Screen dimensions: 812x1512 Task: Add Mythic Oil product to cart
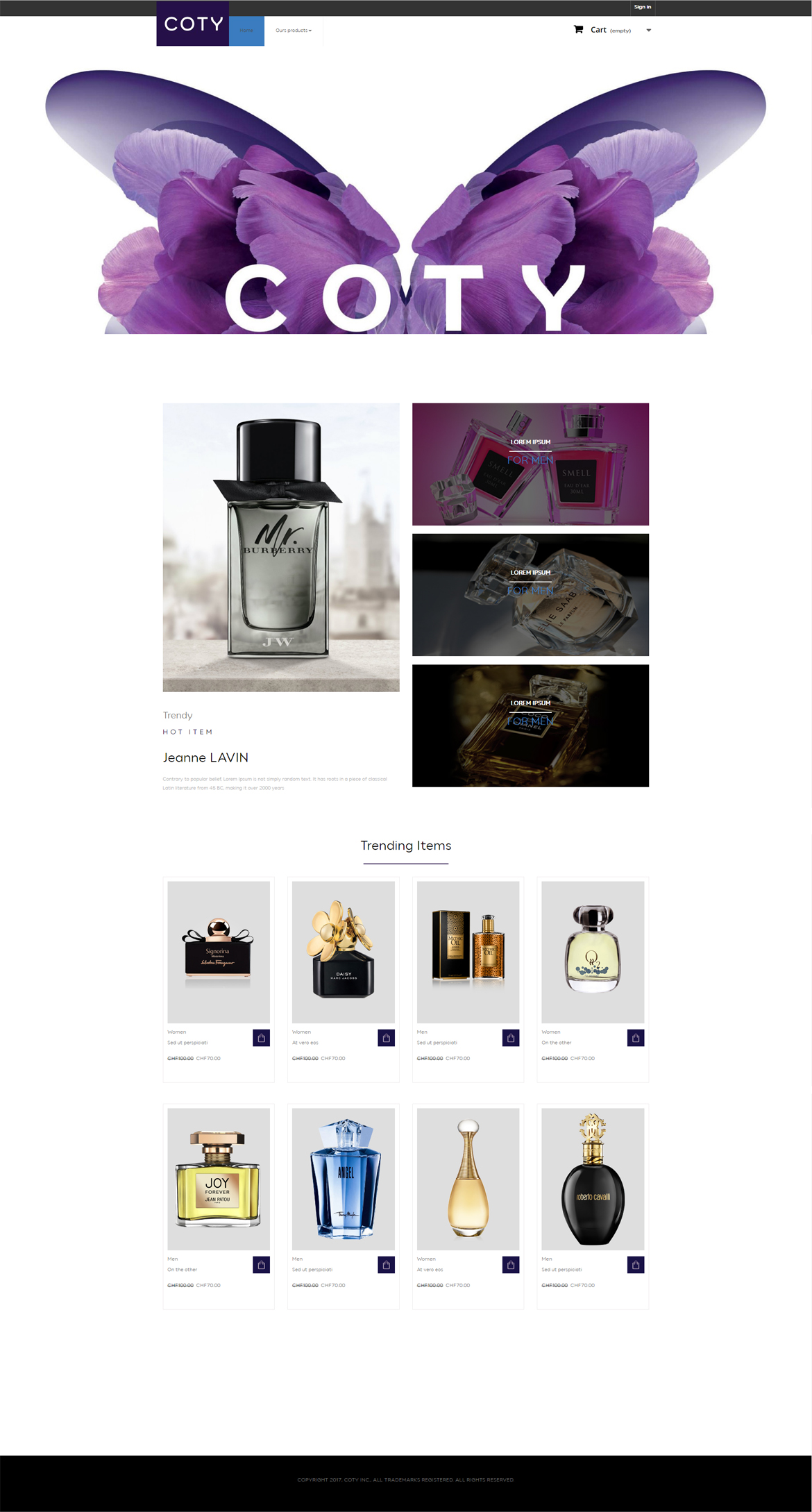pos(511,1038)
